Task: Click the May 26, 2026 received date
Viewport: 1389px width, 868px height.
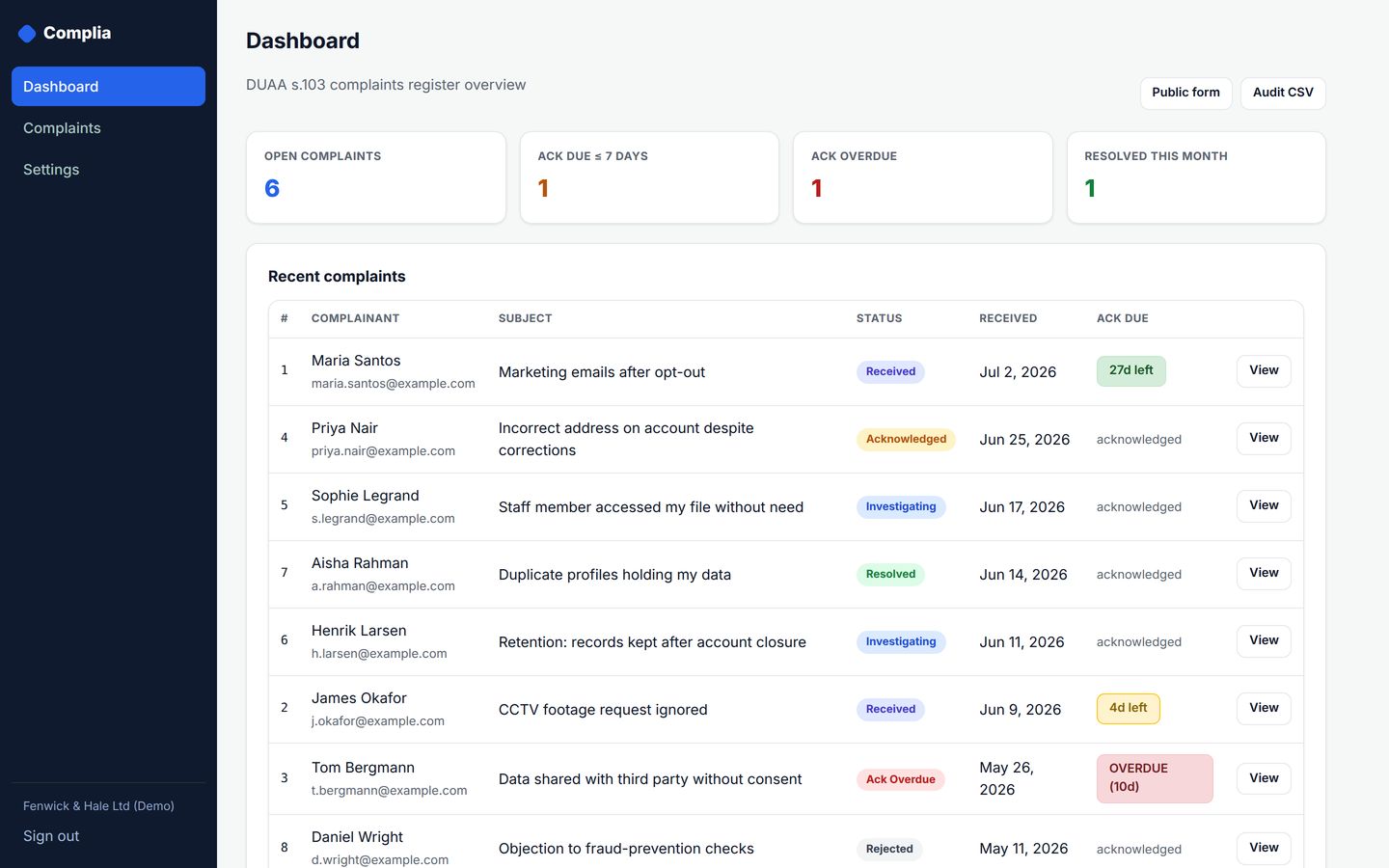Action: click(x=1006, y=778)
